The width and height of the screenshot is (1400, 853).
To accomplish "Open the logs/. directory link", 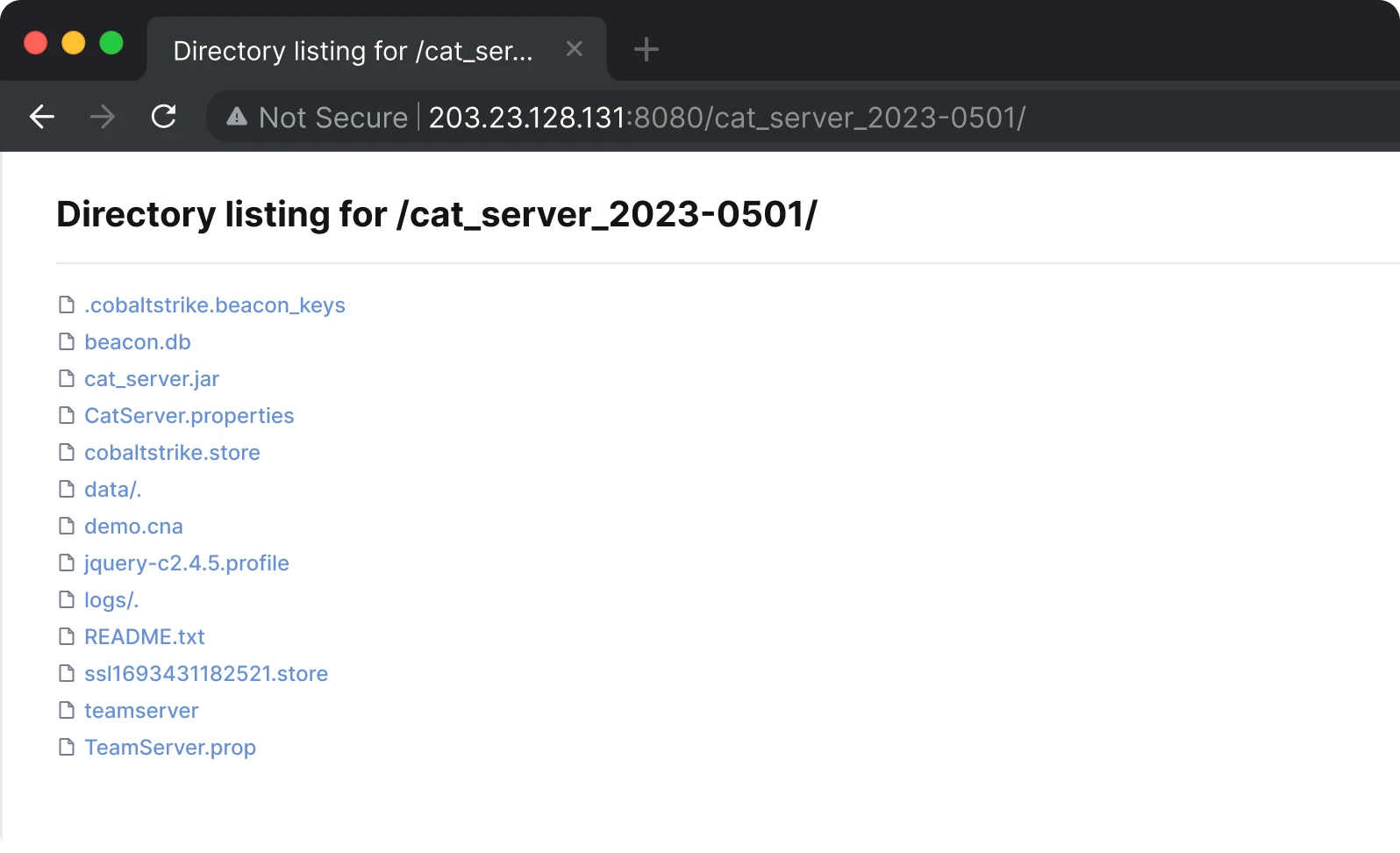I will coord(111,600).
